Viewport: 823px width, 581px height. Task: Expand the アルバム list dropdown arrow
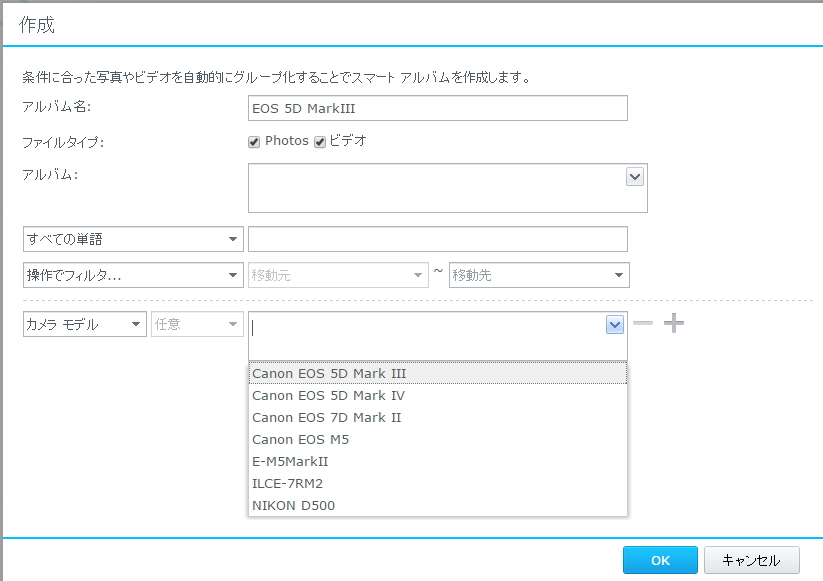pos(634,176)
